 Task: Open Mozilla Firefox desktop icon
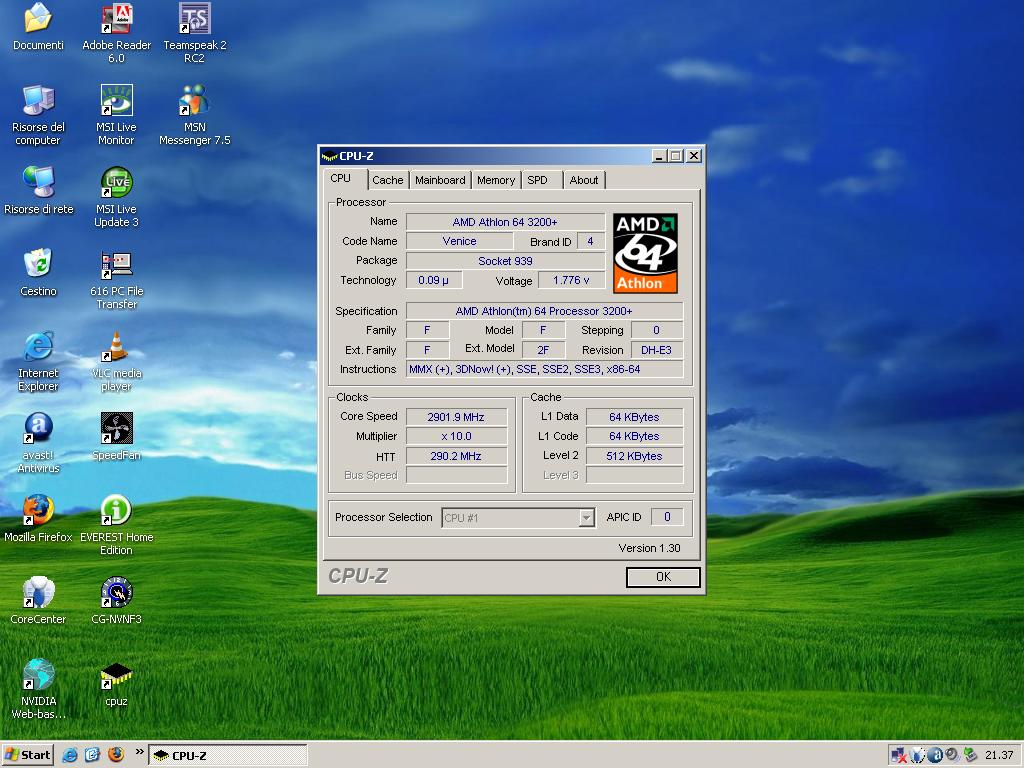pos(38,519)
